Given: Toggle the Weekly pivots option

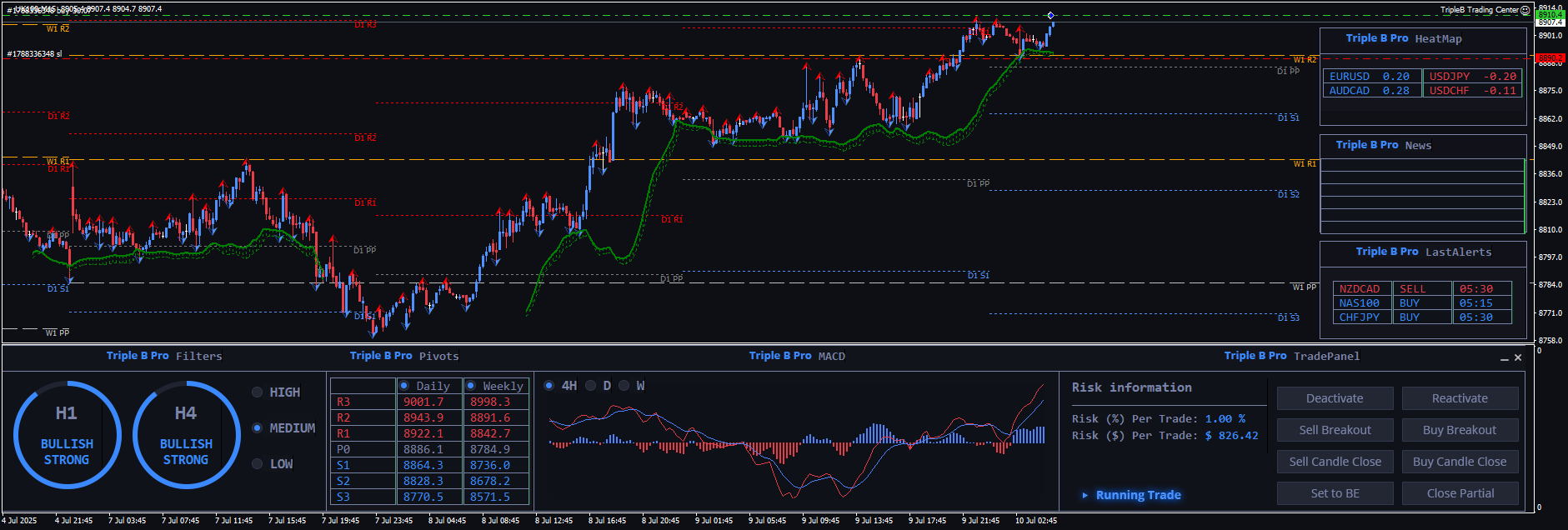Looking at the screenshot, I should [471, 386].
